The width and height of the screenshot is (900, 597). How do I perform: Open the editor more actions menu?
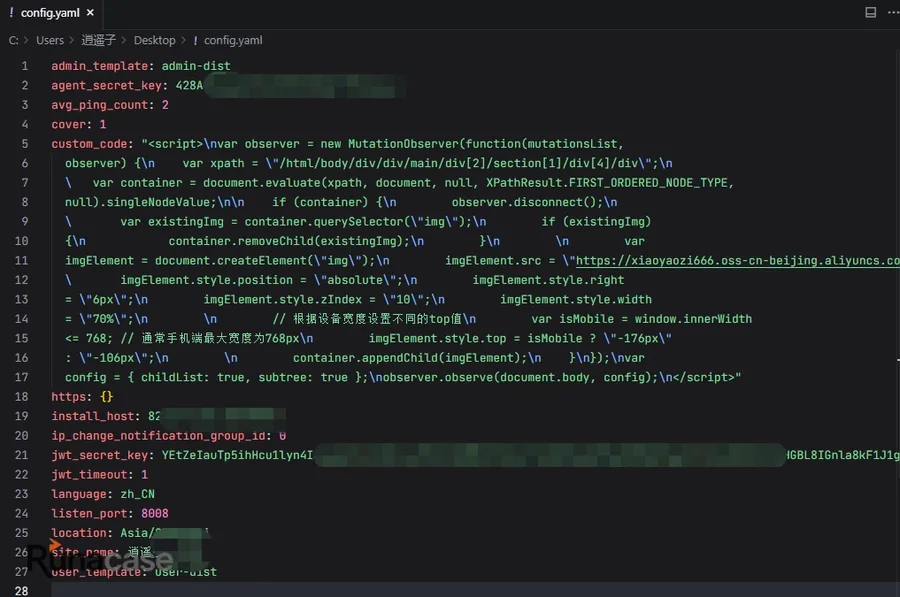[x=893, y=13]
